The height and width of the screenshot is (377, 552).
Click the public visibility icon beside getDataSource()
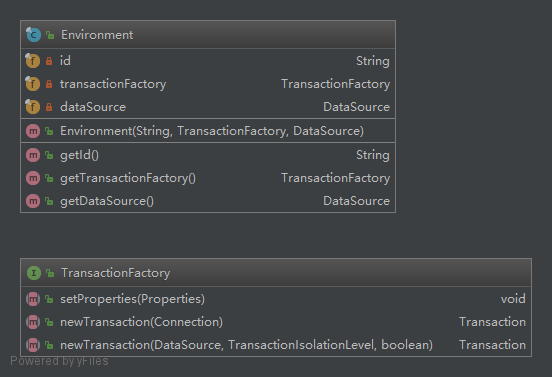point(49,201)
